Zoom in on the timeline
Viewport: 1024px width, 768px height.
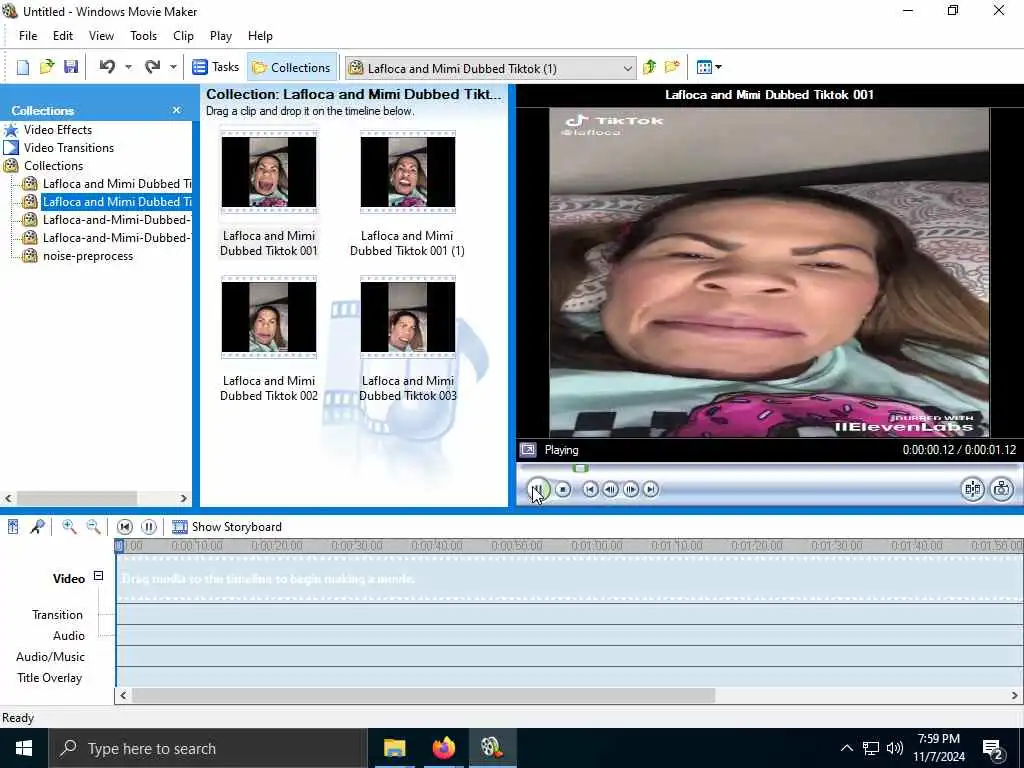click(x=69, y=527)
